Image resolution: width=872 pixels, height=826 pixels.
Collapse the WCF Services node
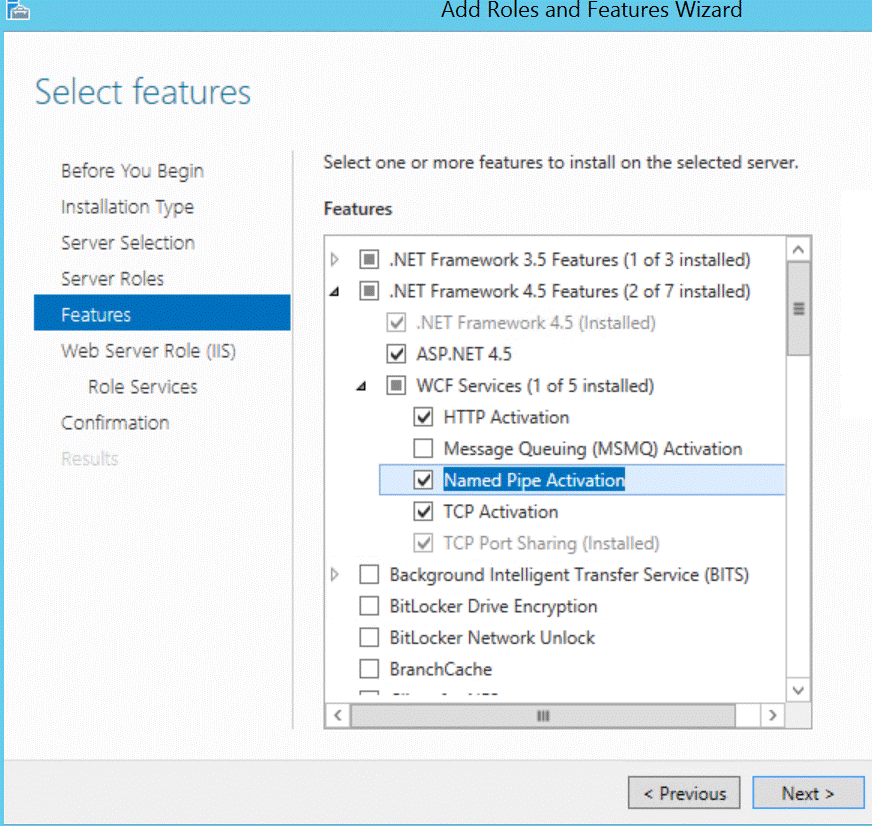[x=362, y=386]
